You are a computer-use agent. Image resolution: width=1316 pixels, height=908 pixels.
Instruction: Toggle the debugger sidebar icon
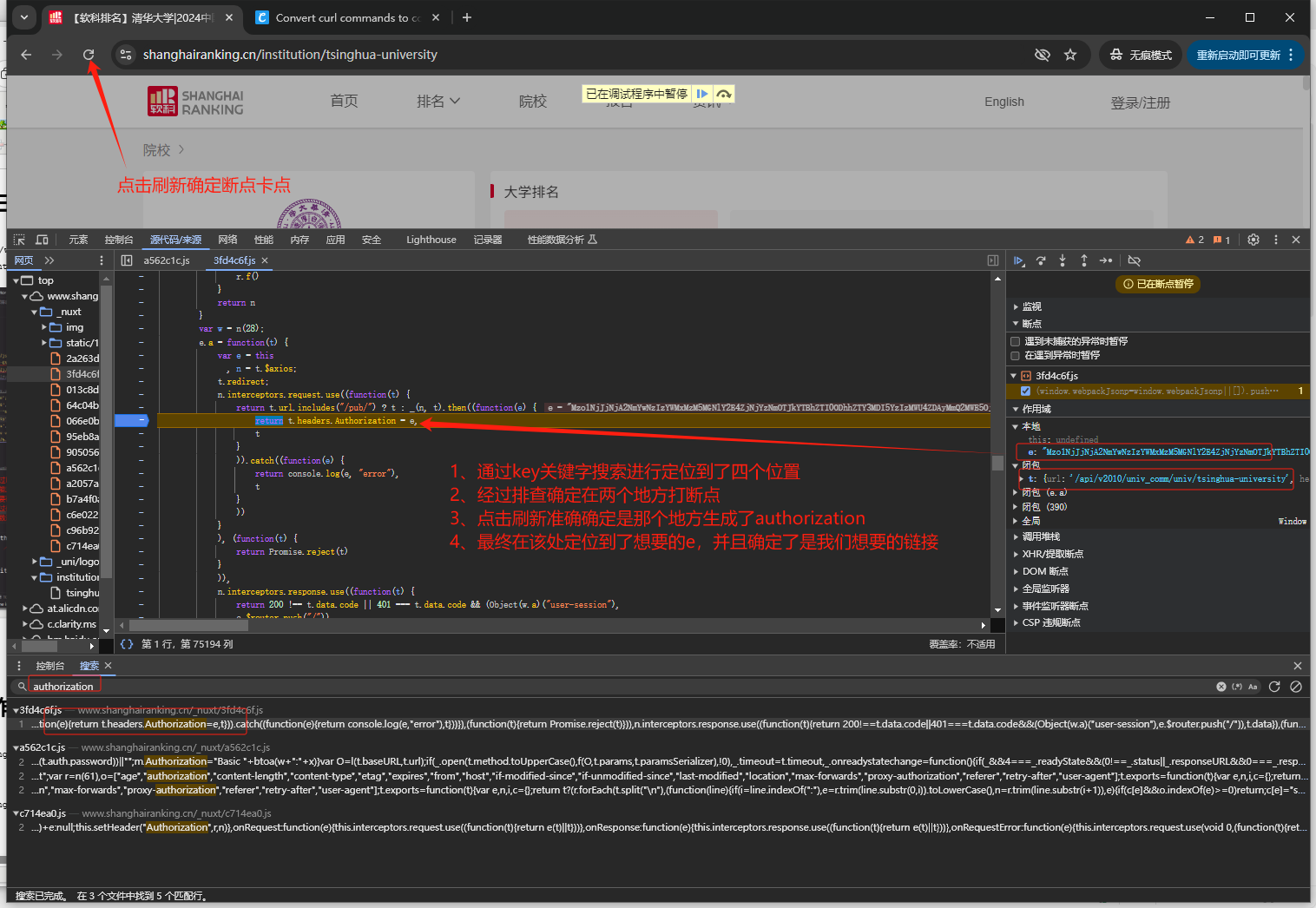(993, 260)
